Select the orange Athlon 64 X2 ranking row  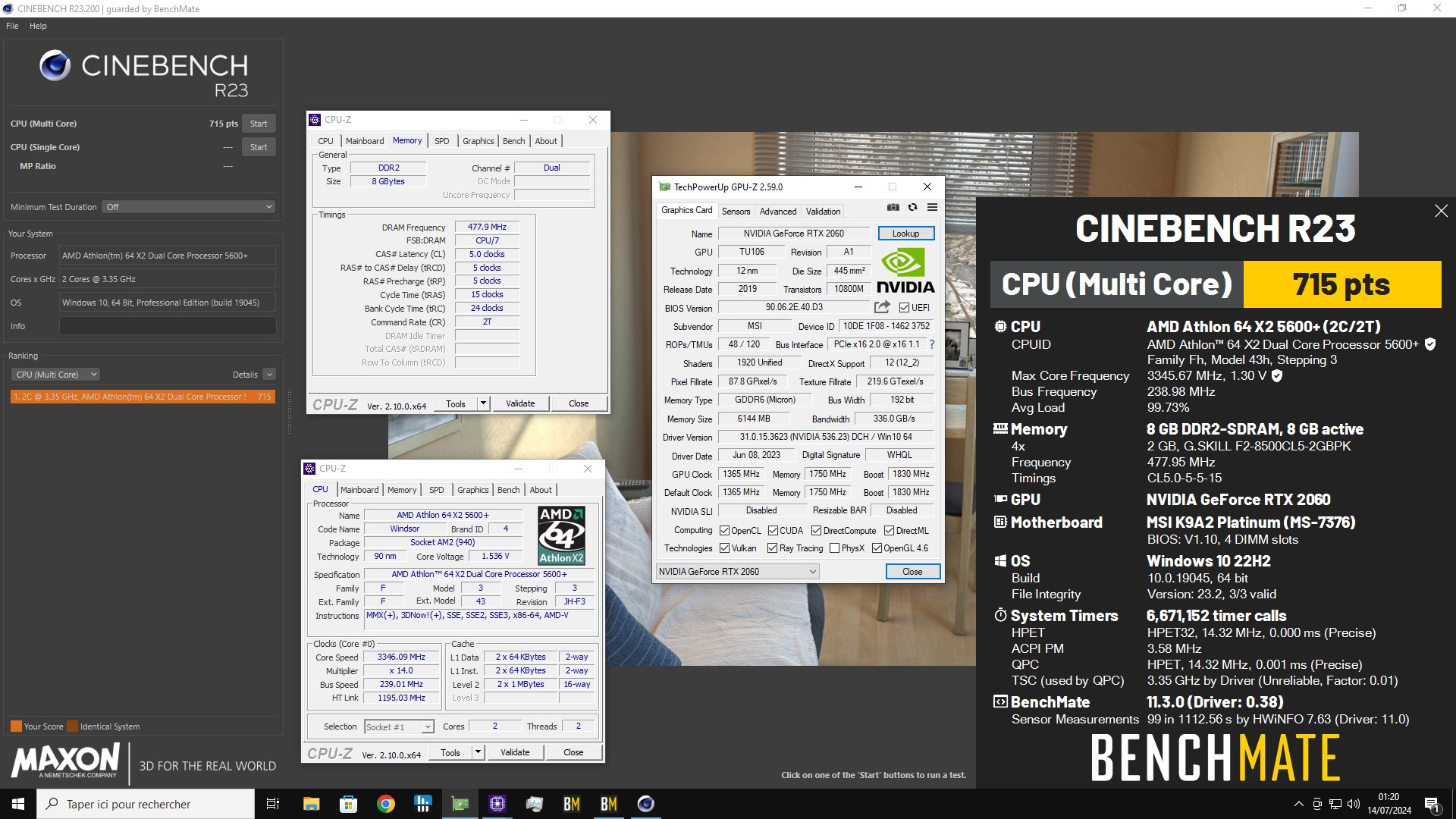pos(143,397)
